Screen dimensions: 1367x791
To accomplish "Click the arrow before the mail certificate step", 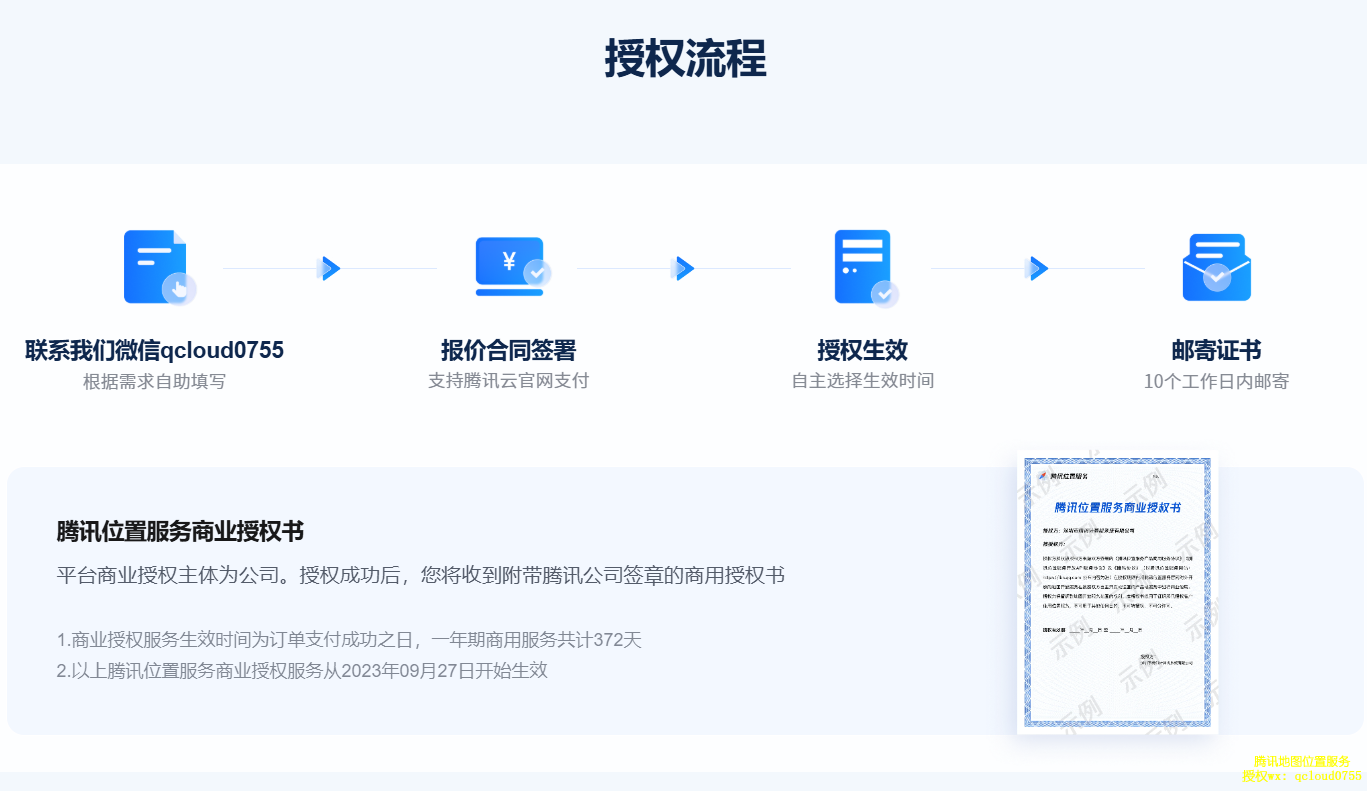I will point(1037,268).
